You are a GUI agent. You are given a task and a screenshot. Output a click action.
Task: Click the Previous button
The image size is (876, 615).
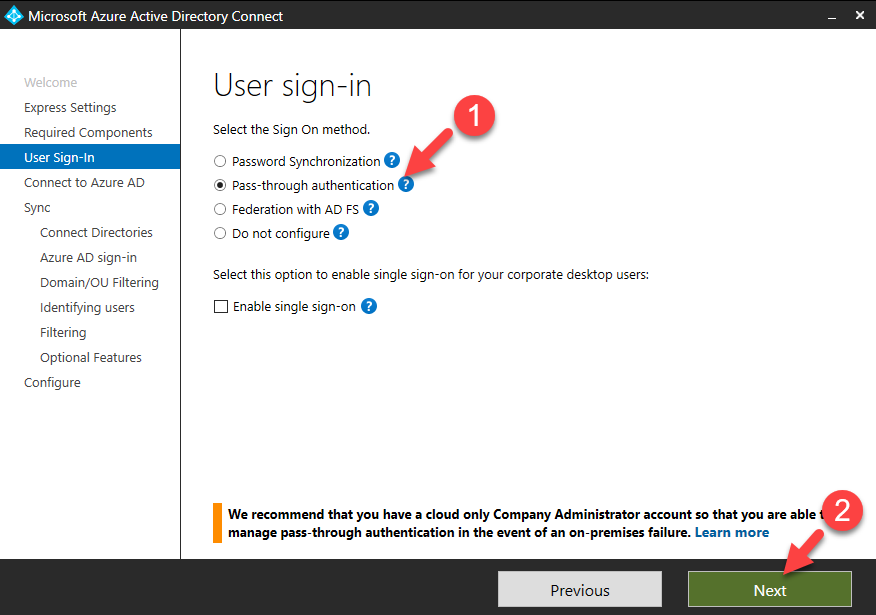coord(580,590)
